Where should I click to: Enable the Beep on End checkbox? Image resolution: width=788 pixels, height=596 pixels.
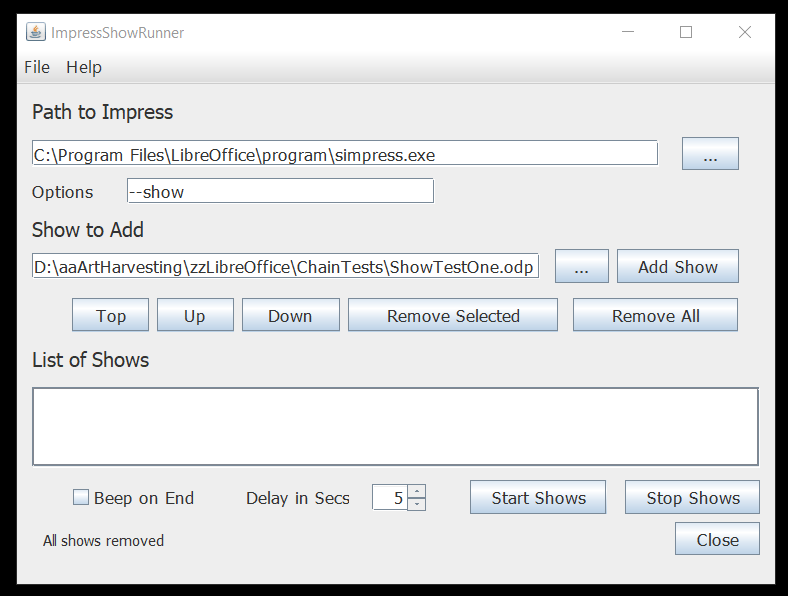click(x=82, y=497)
